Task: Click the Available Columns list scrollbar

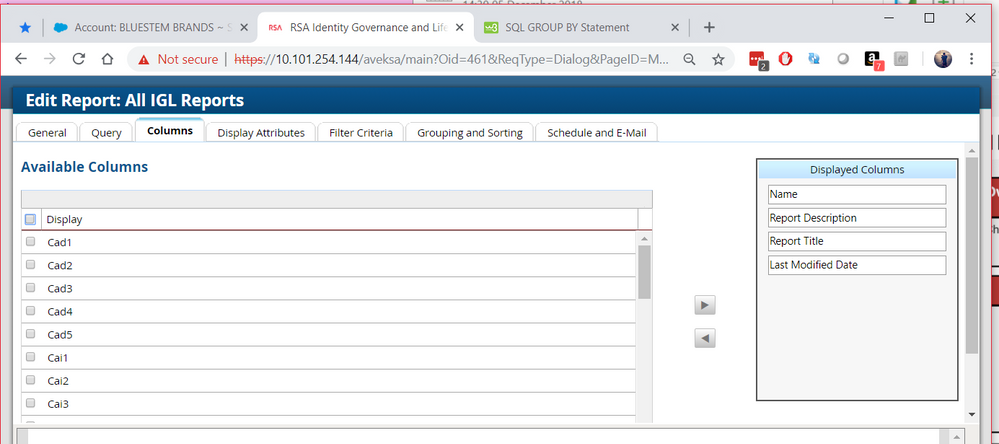Action: pos(645,272)
